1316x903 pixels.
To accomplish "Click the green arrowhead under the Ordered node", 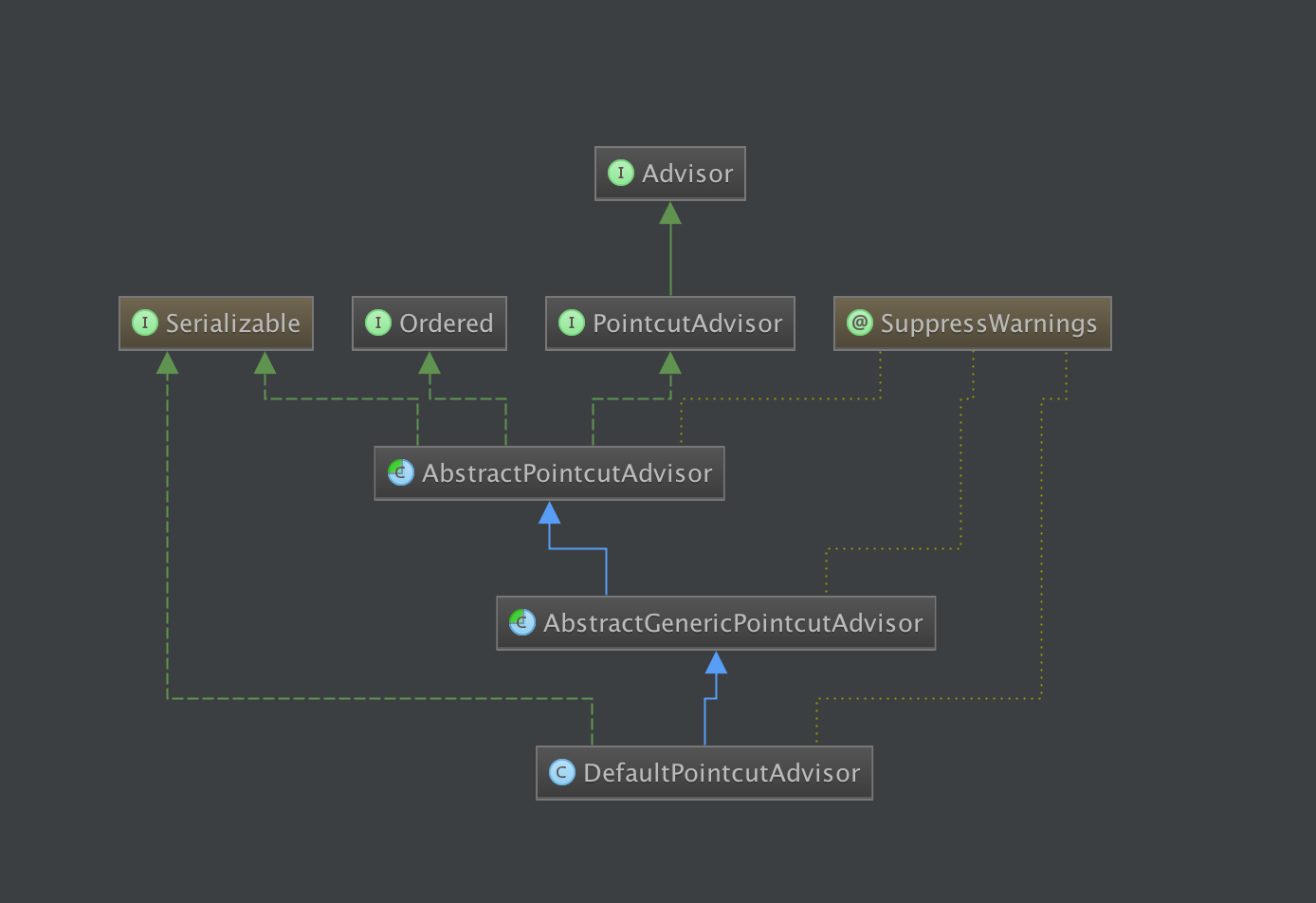I will tap(430, 363).
